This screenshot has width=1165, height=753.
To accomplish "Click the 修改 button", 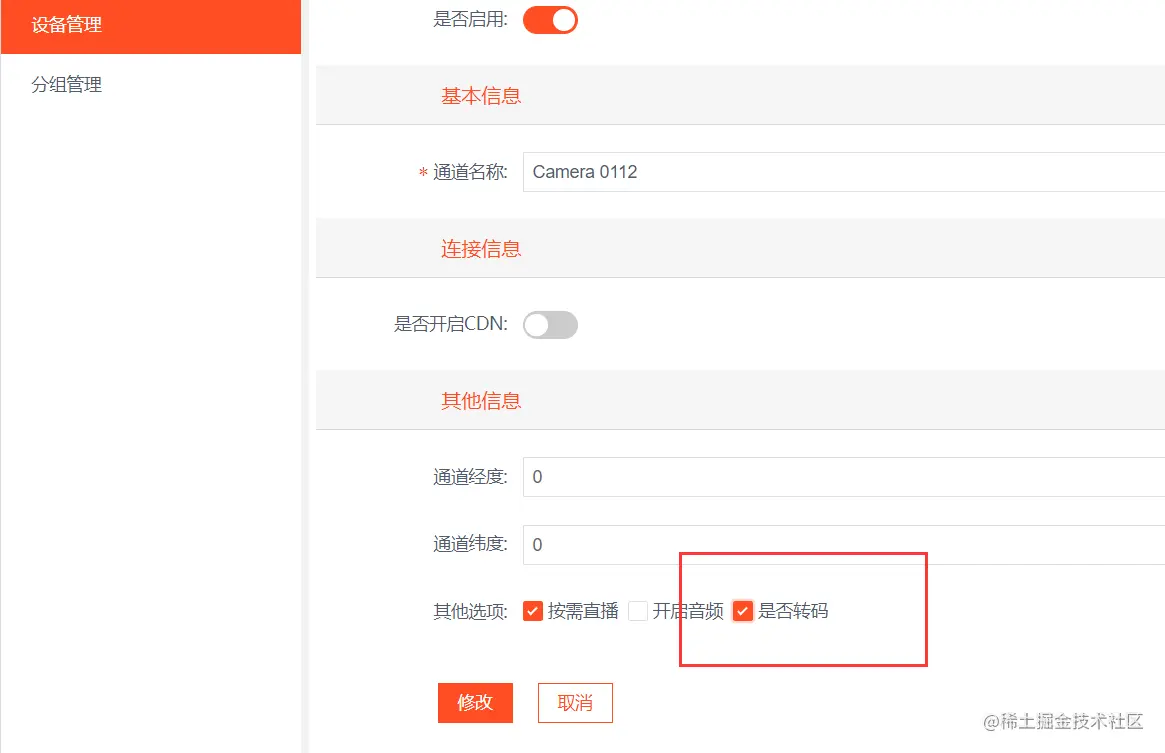I will 476,702.
